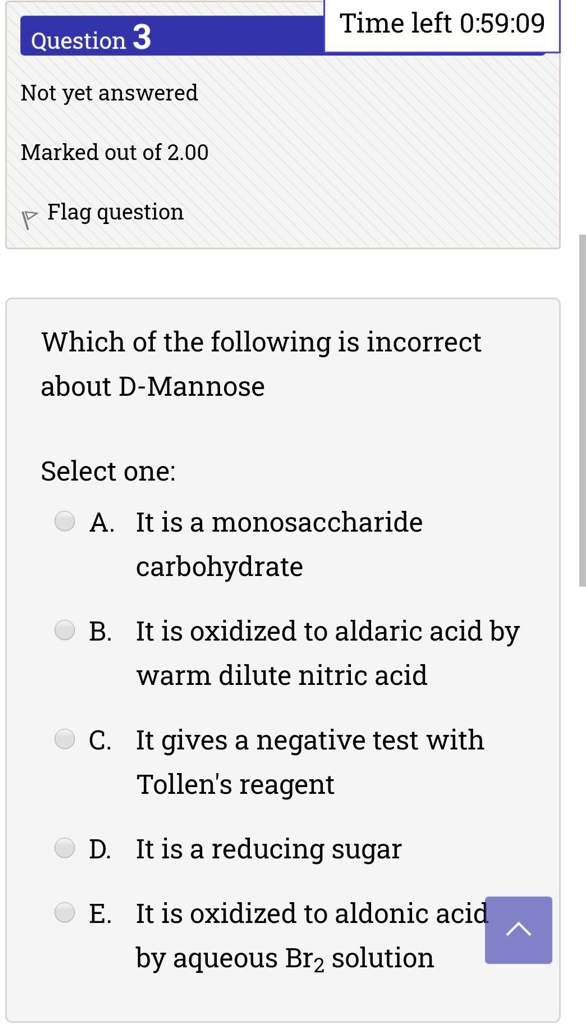Click the flag icon beside Flag question
586x1024 pixels.
27,220
